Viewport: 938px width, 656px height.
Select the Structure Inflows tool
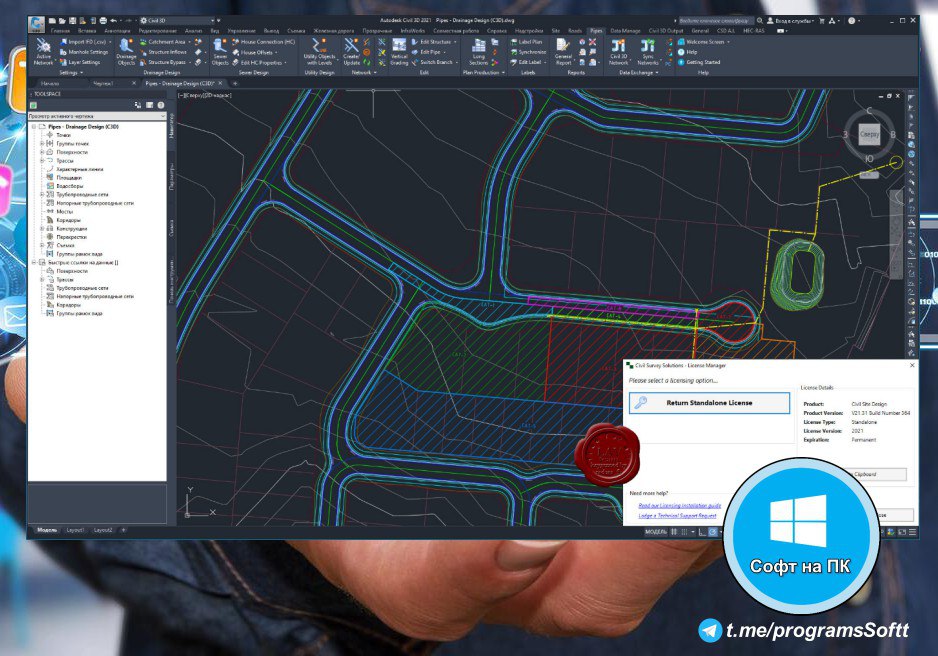[163, 52]
